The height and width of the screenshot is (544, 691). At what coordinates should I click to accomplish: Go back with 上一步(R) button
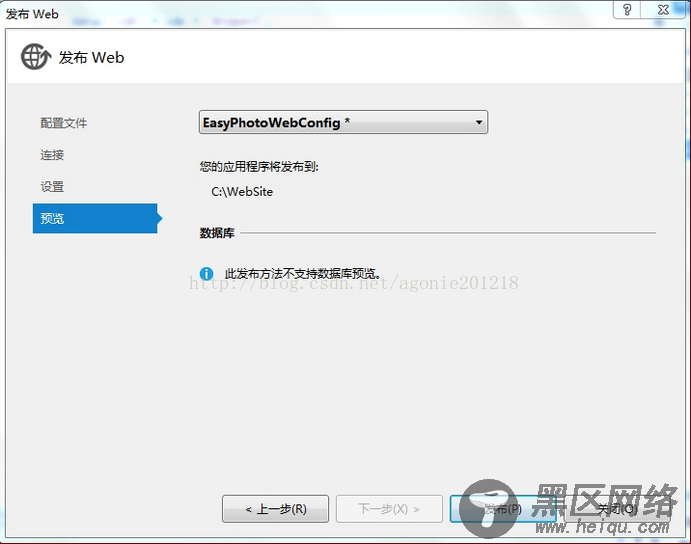point(275,509)
